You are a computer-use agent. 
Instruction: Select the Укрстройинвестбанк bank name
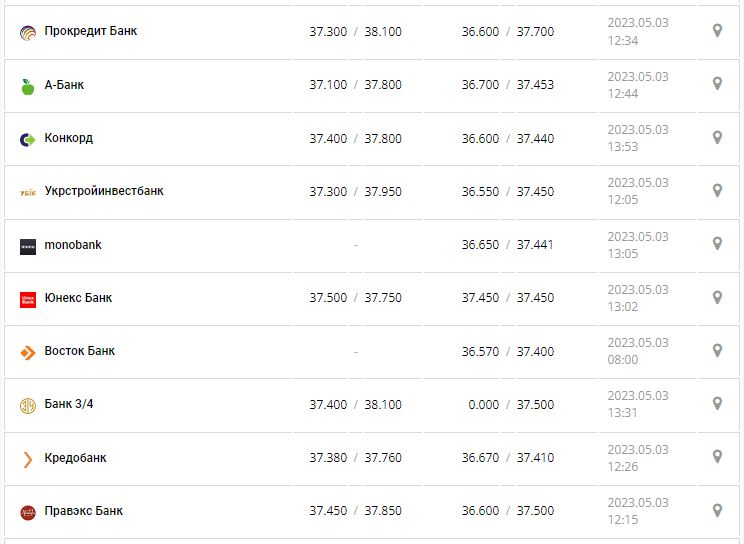104,191
